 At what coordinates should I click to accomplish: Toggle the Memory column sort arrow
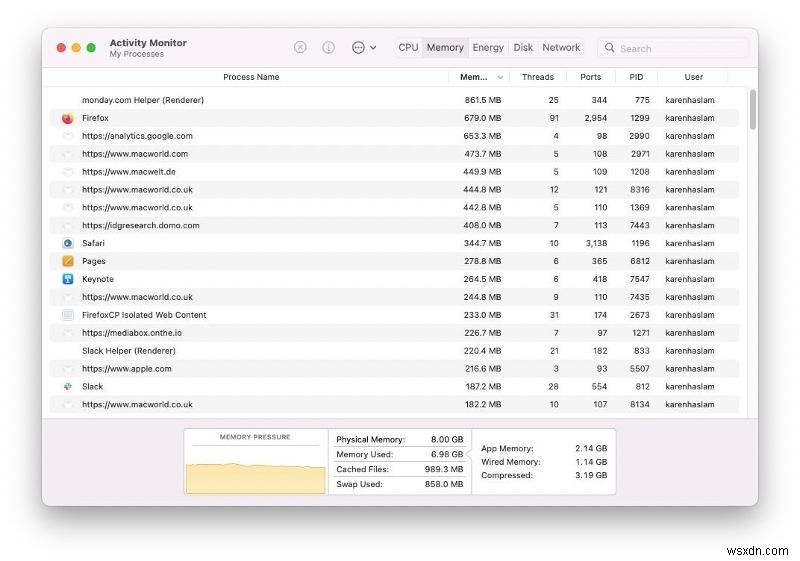tap(500, 78)
